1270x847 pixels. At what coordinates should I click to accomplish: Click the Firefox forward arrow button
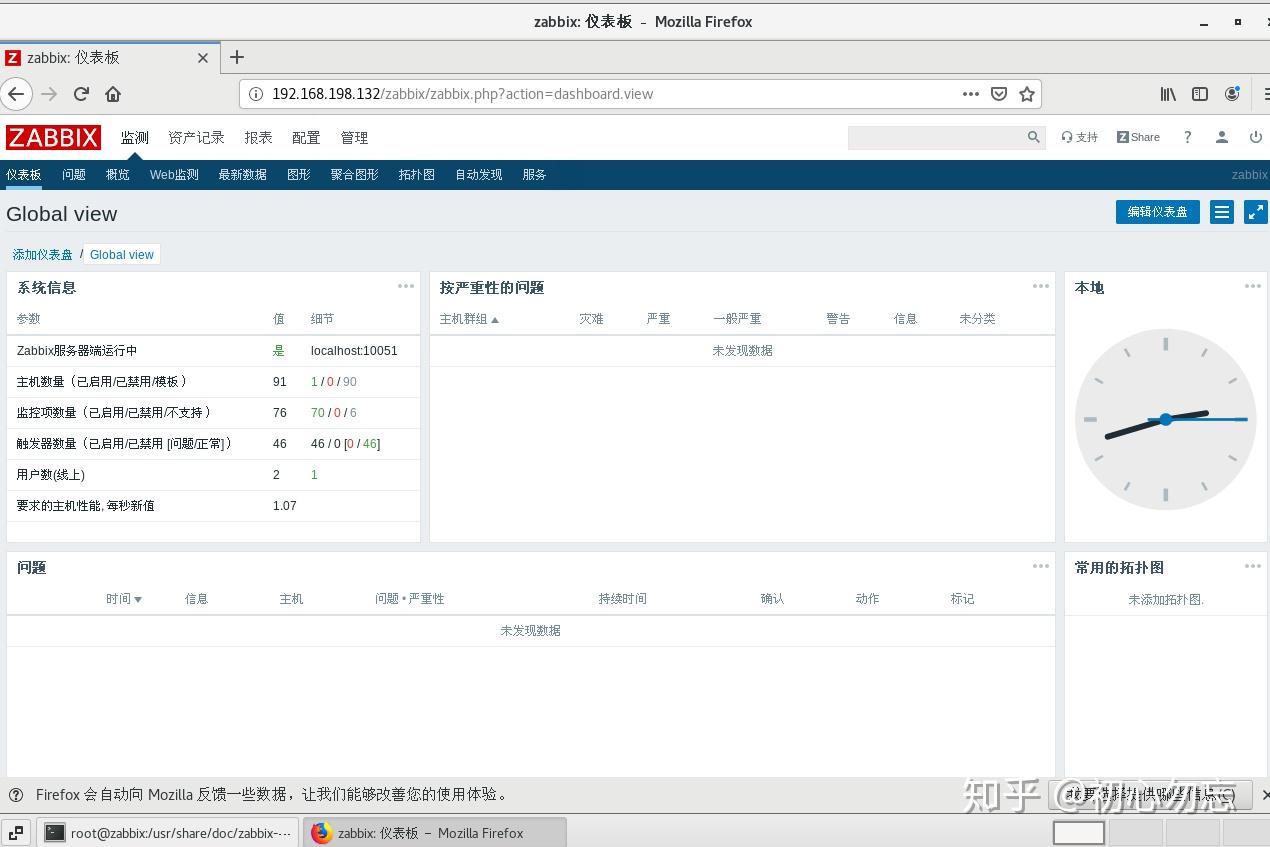pos(49,94)
